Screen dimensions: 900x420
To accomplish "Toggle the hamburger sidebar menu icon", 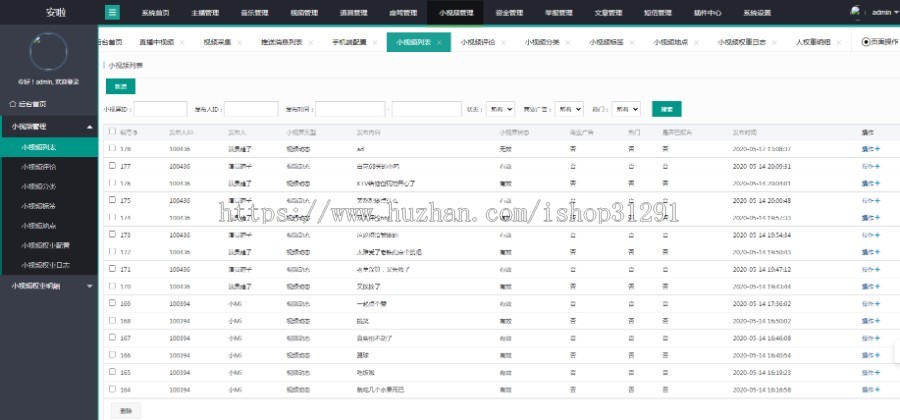I will pos(112,12).
